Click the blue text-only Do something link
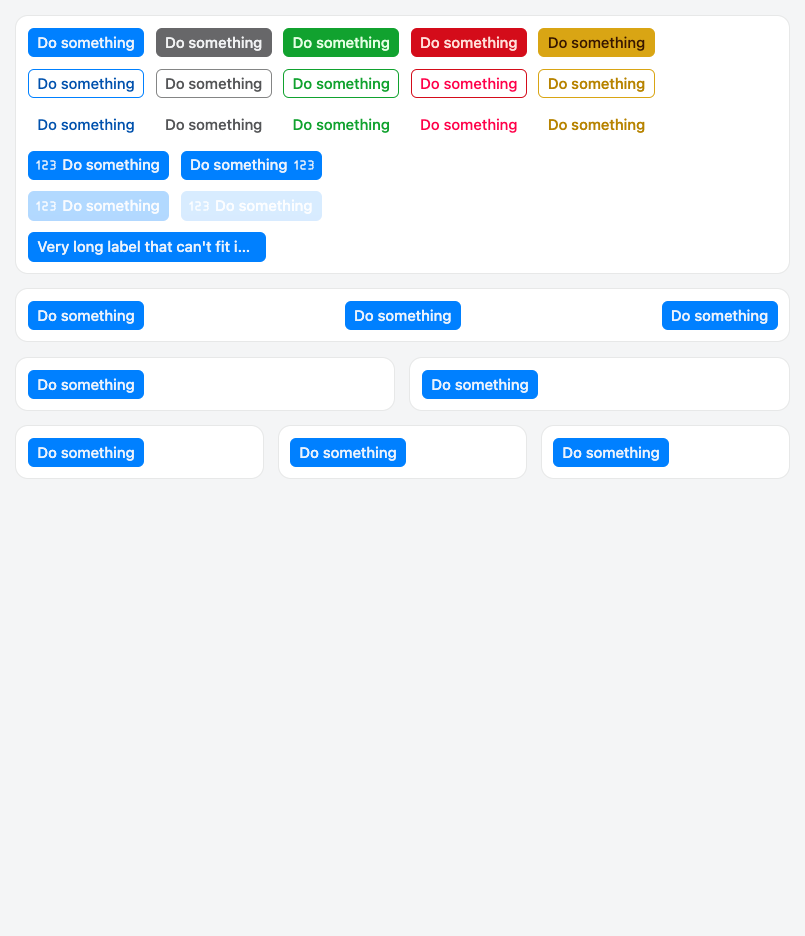The height and width of the screenshot is (936, 805). [x=86, y=125]
